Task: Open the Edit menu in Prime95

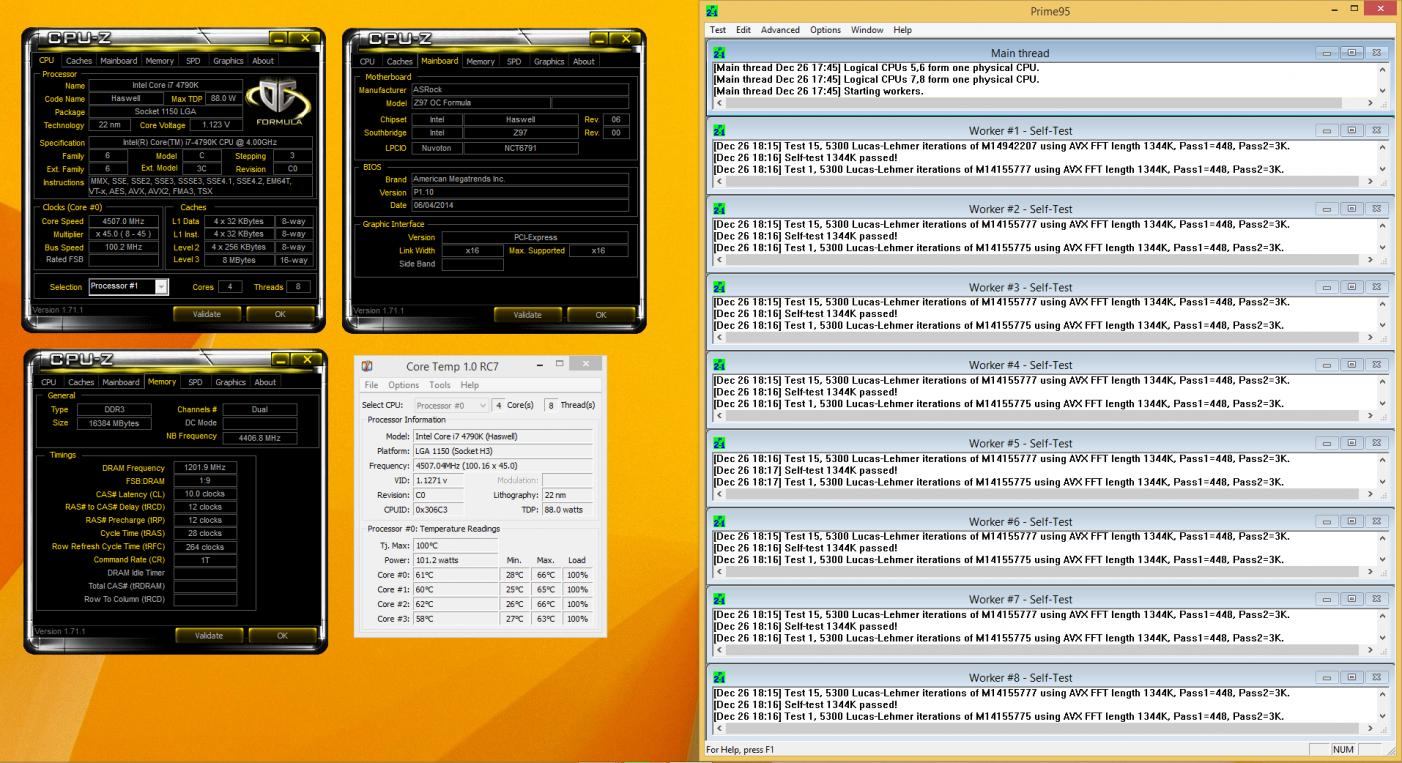Action: (x=743, y=30)
